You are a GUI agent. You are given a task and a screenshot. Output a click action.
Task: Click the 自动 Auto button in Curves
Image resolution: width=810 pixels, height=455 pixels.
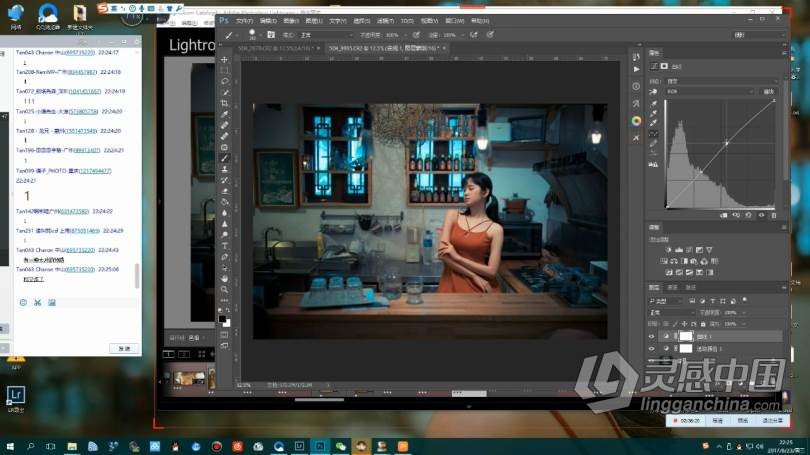(x=769, y=91)
